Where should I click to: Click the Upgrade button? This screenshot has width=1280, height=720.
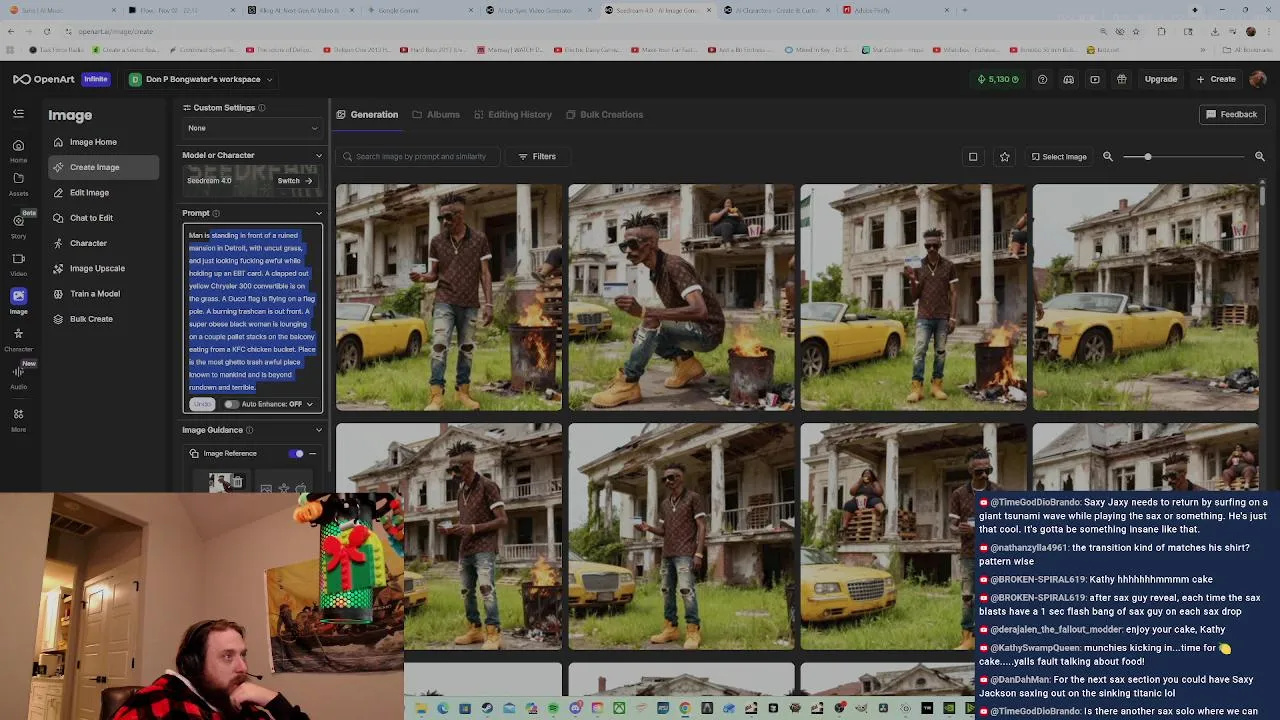click(x=1161, y=79)
